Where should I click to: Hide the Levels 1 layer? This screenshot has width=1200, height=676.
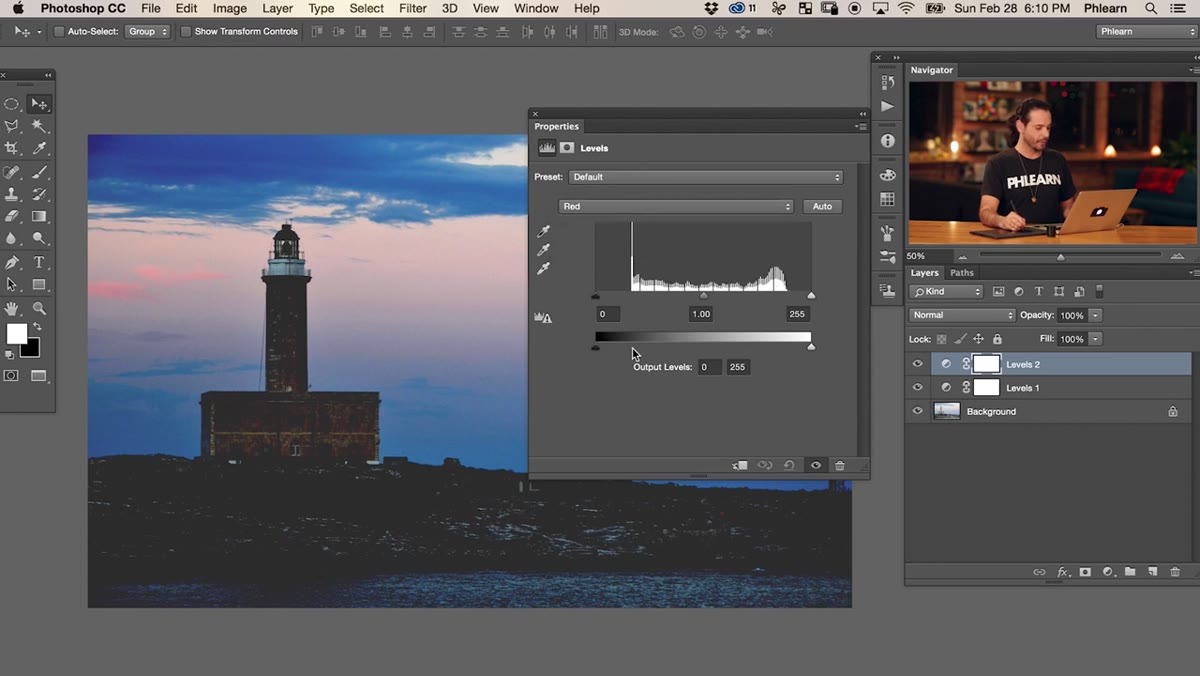(917, 388)
